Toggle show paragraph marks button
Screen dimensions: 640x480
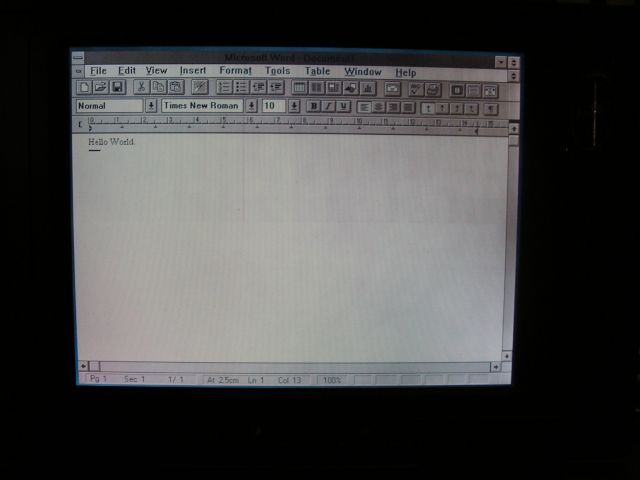click(491, 109)
